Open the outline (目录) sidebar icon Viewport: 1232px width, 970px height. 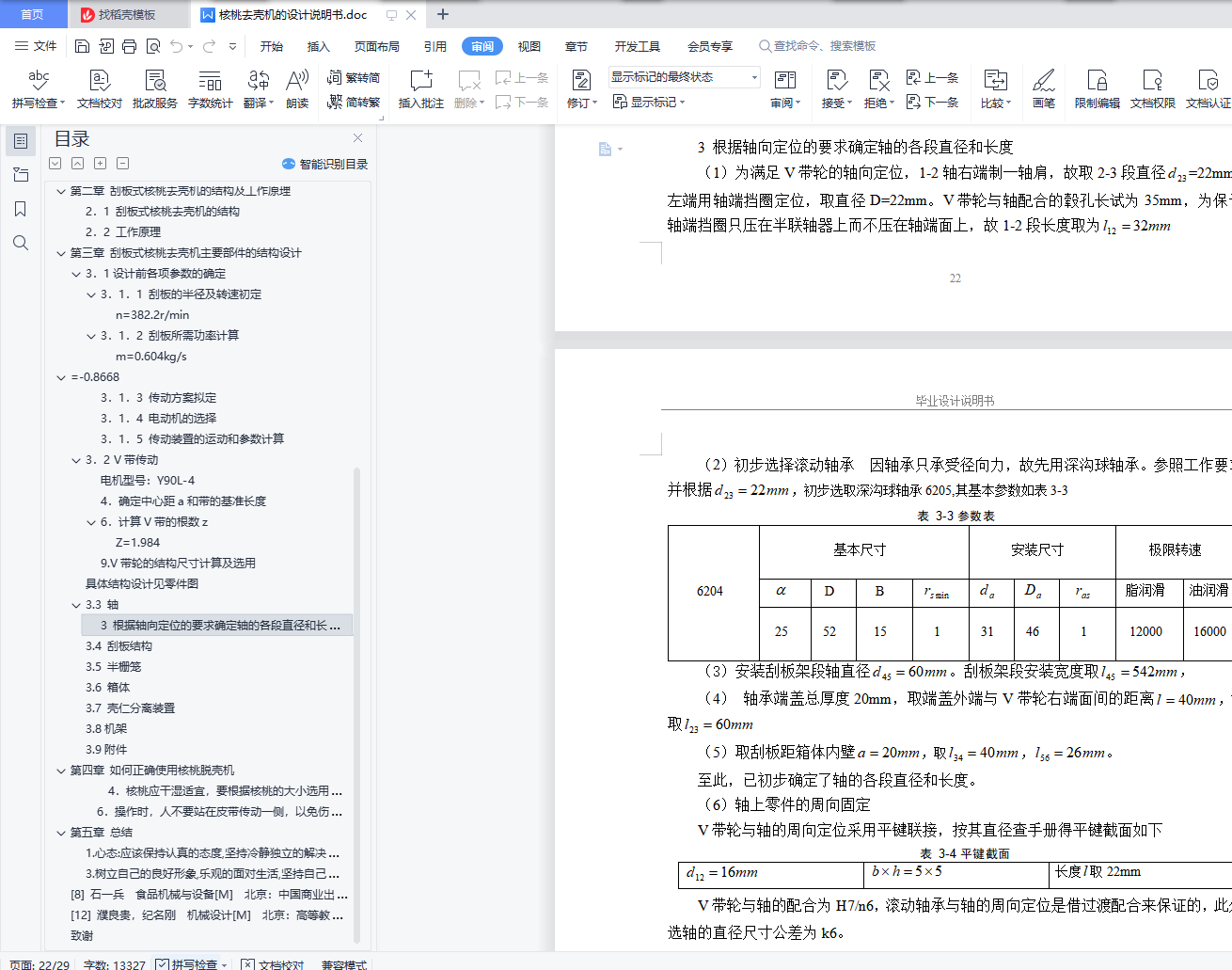[x=21, y=141]
